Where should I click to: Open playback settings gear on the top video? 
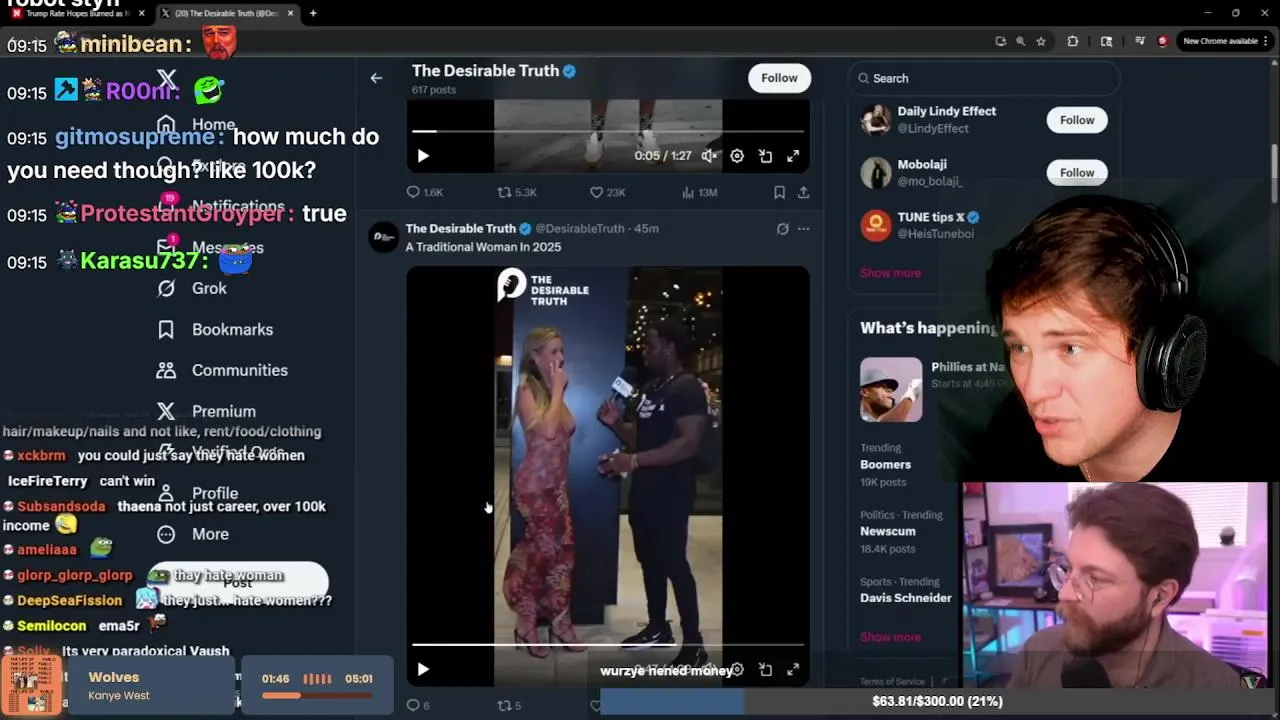[x=737, y=156]
